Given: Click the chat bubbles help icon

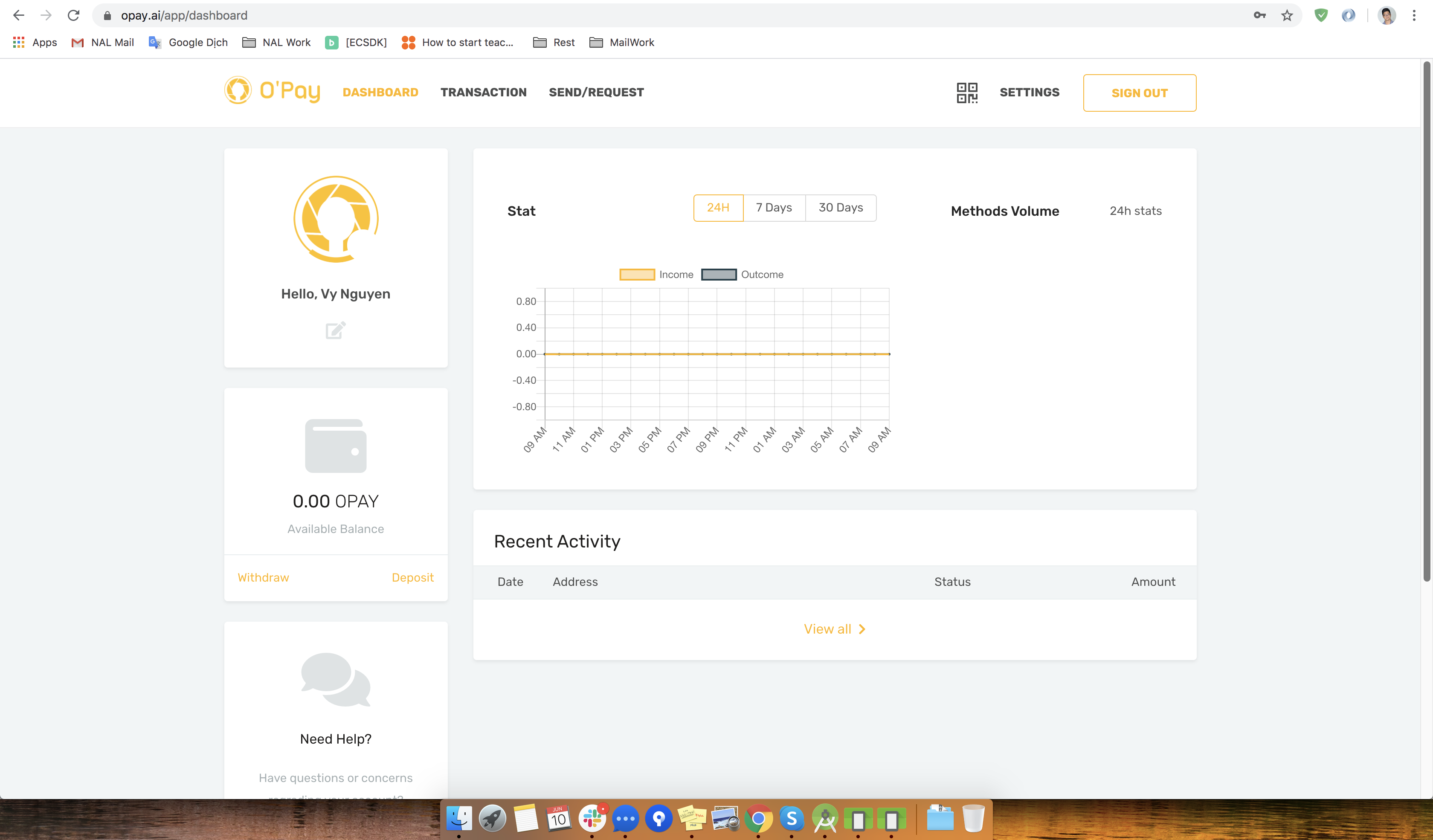Looking at the screenshot, I should click(336, 680).
